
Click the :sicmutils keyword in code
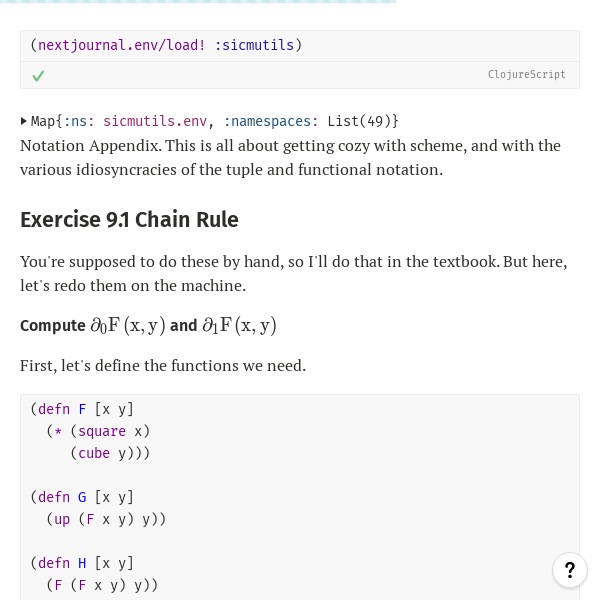click(254, 45)
